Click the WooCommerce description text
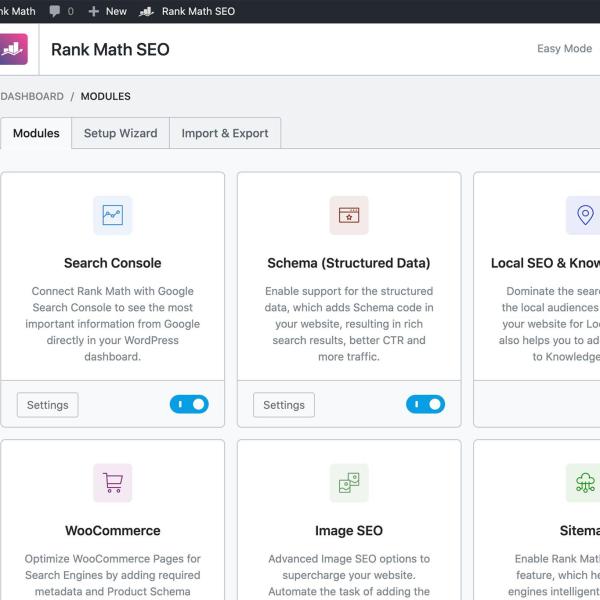The height and width of the screenshot is (600, 600). coord(112,575)
